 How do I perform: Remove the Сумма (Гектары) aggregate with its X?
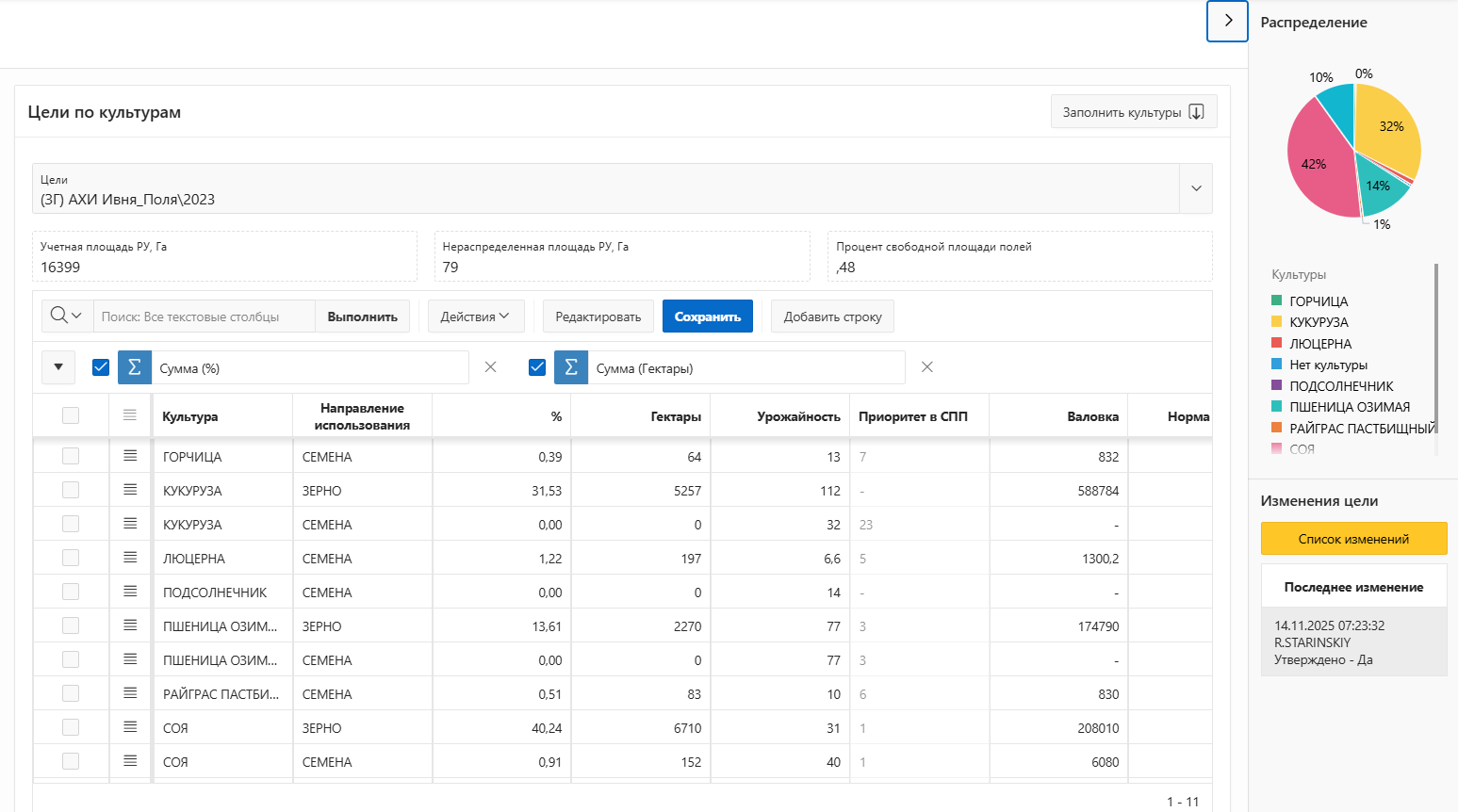927,367
